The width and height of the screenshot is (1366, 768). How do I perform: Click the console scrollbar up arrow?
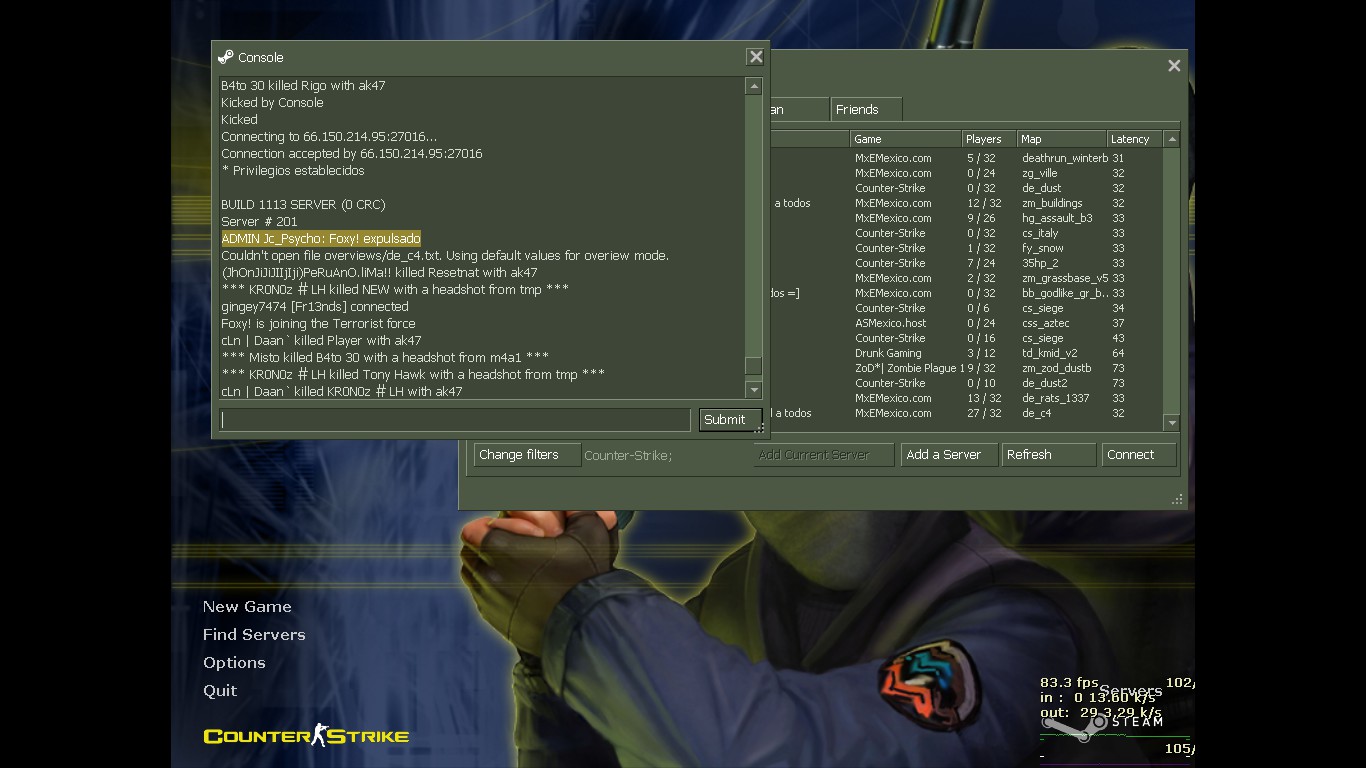754,87
